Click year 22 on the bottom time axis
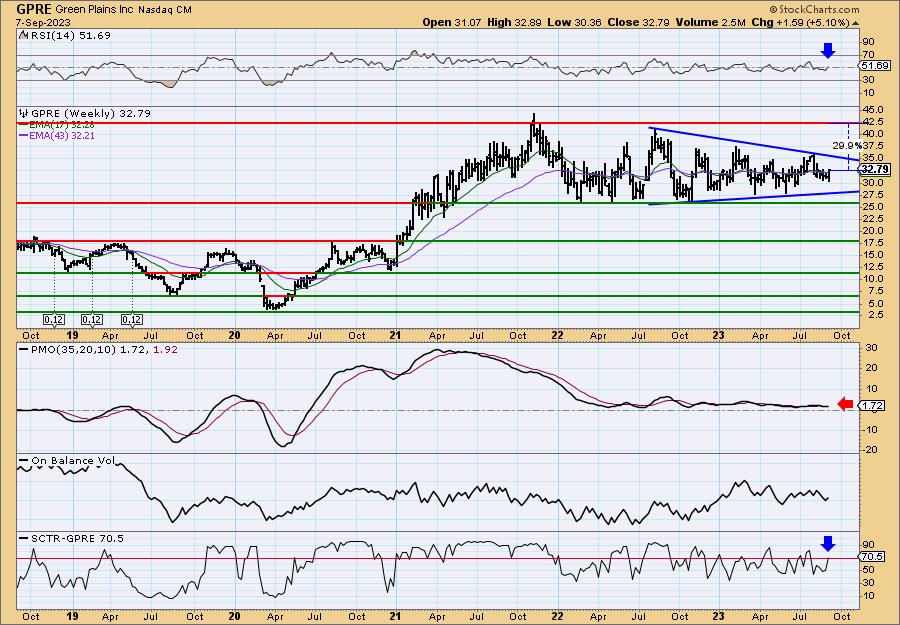The width and height of the screenshot is (900, 625). [556, 616]
